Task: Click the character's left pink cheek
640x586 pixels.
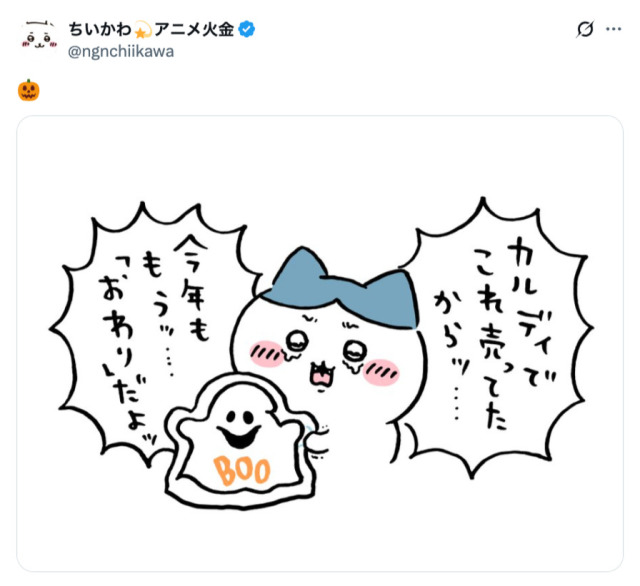Action: coord(267,353)
